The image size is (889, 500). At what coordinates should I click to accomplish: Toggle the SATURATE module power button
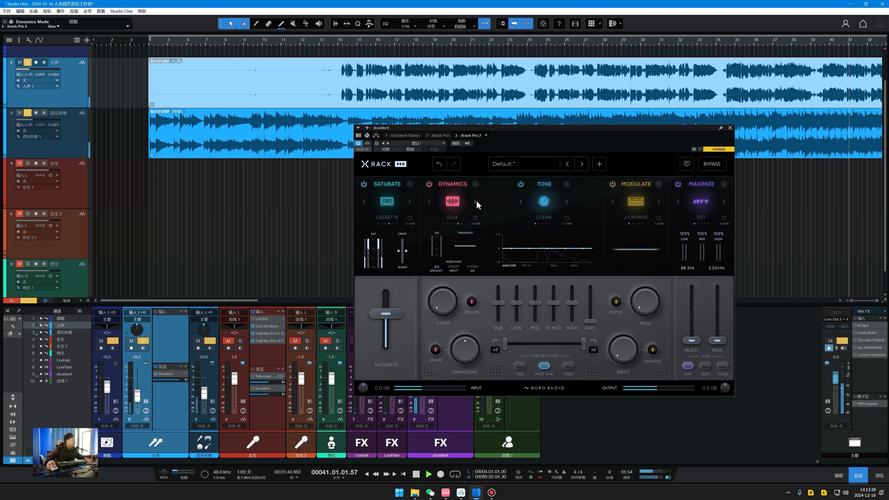click(x=364, y=184)
